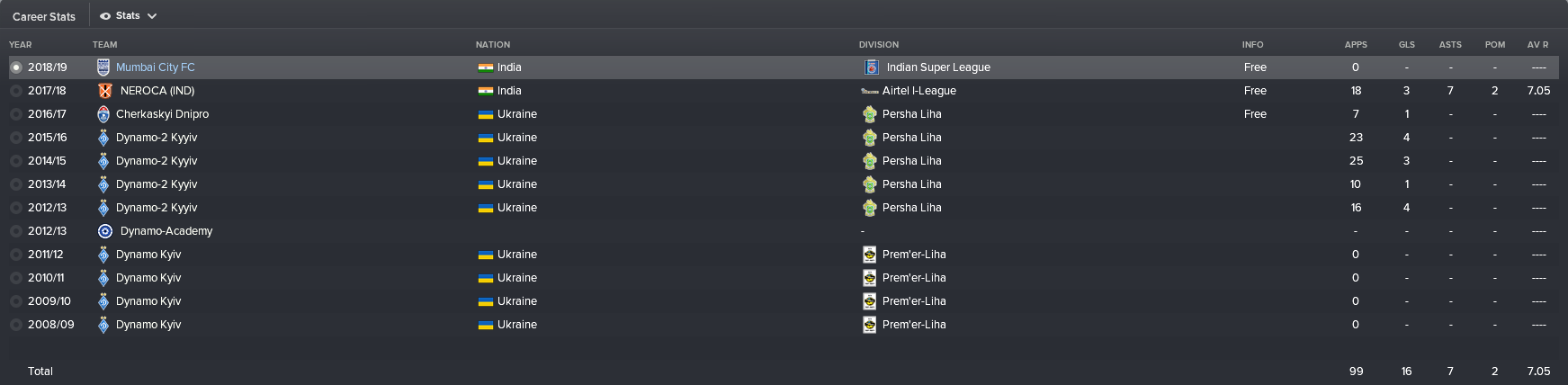Click the Career Stats tab label

point(44,16)
